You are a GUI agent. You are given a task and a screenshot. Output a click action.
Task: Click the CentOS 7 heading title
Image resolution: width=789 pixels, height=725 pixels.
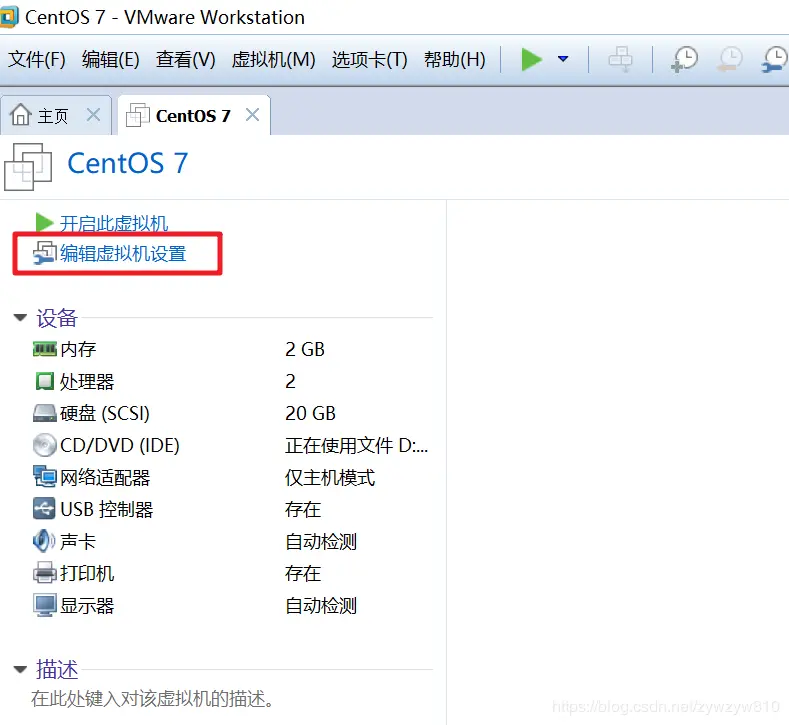(x=128, y=163)
